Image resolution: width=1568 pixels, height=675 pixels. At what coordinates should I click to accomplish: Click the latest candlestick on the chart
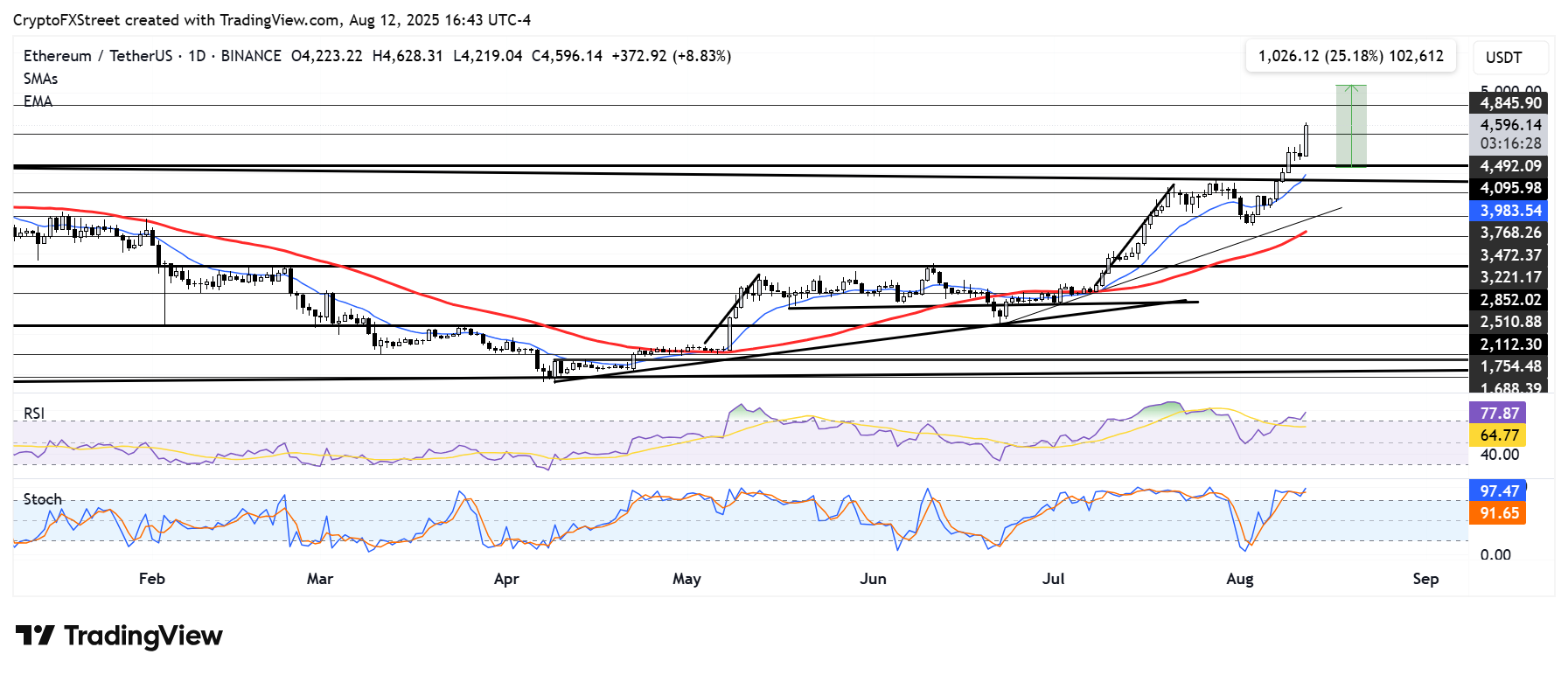coord(1306,140)
